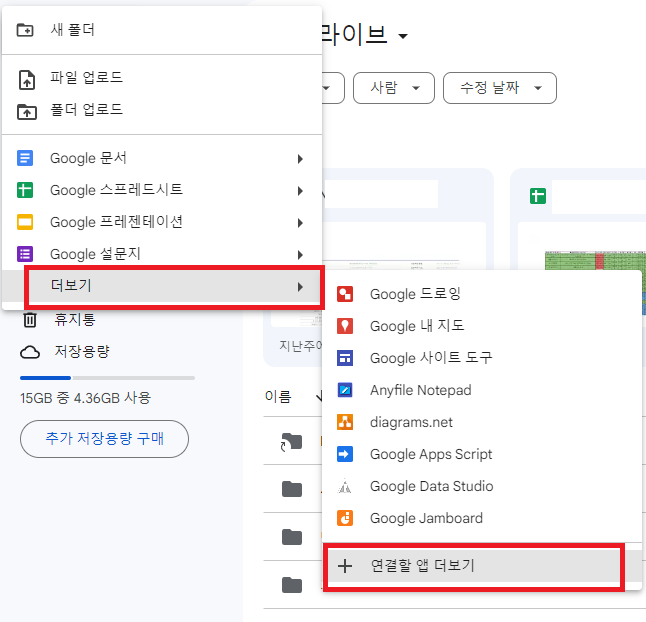Expand the Google 프레젠테이션 submenu arrow
Screen dimensions: 646x622
point(300,223)
